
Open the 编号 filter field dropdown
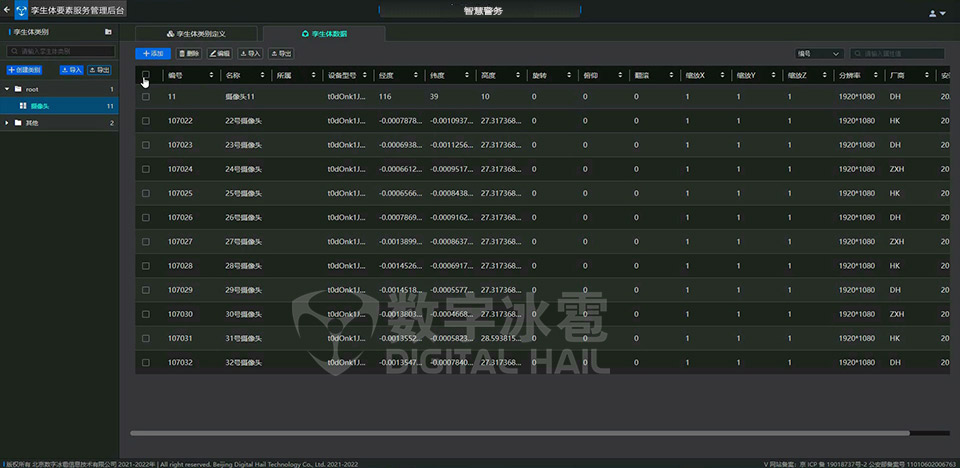coord(819,54)
